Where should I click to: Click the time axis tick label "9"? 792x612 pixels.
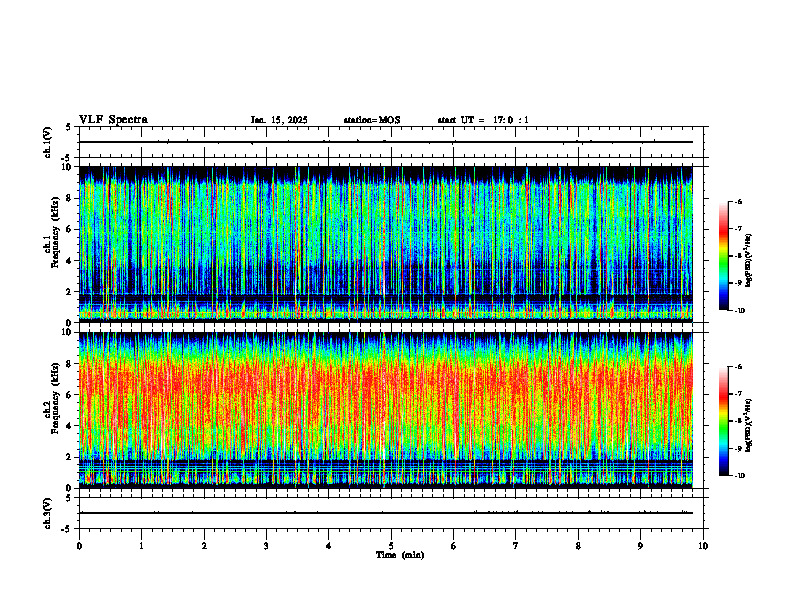(640, 546)
